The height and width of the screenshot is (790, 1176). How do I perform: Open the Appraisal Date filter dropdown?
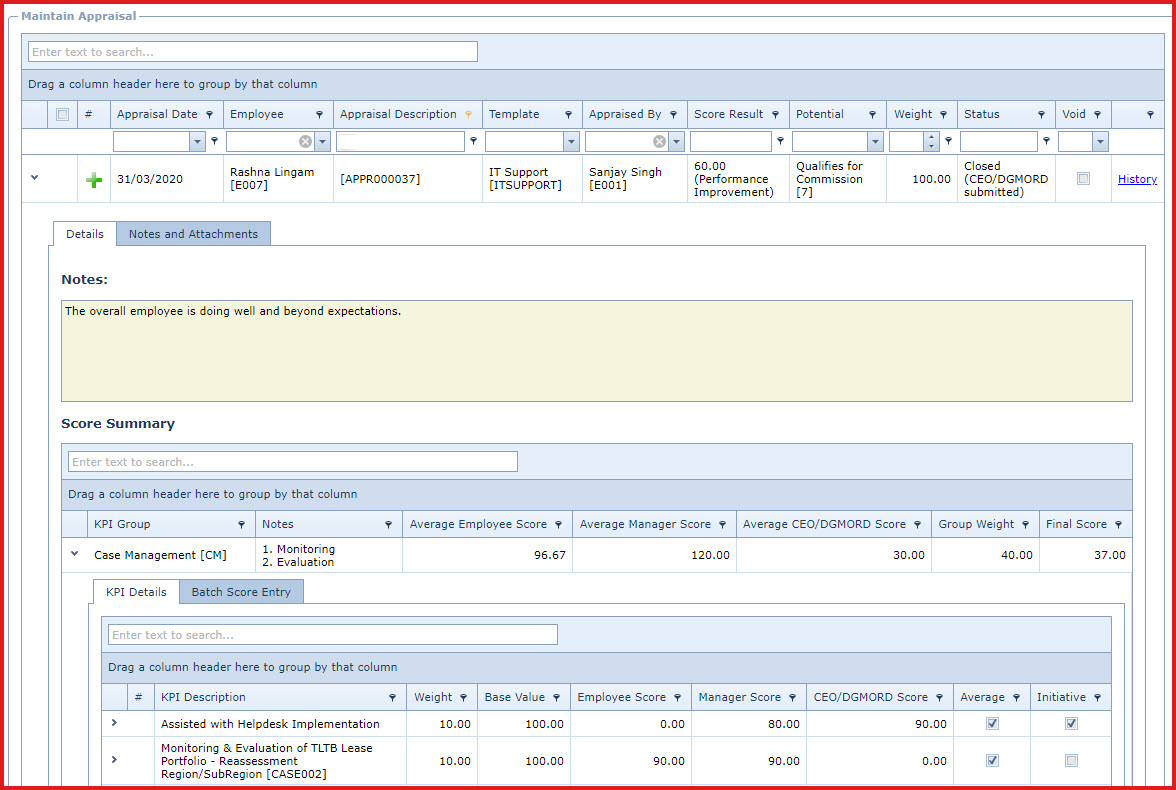tap(197, 142)
